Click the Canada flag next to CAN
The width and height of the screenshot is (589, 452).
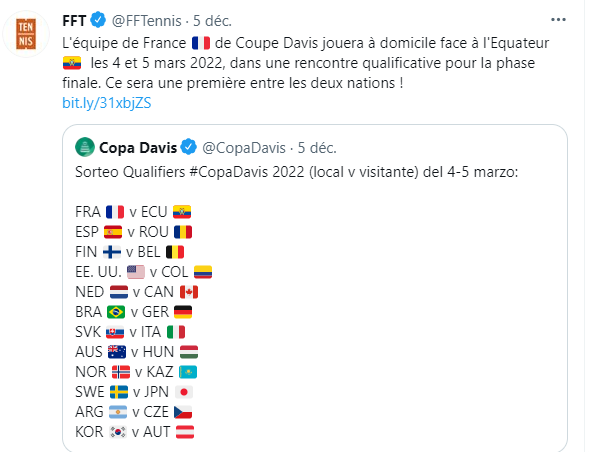[x=189, y=292]
